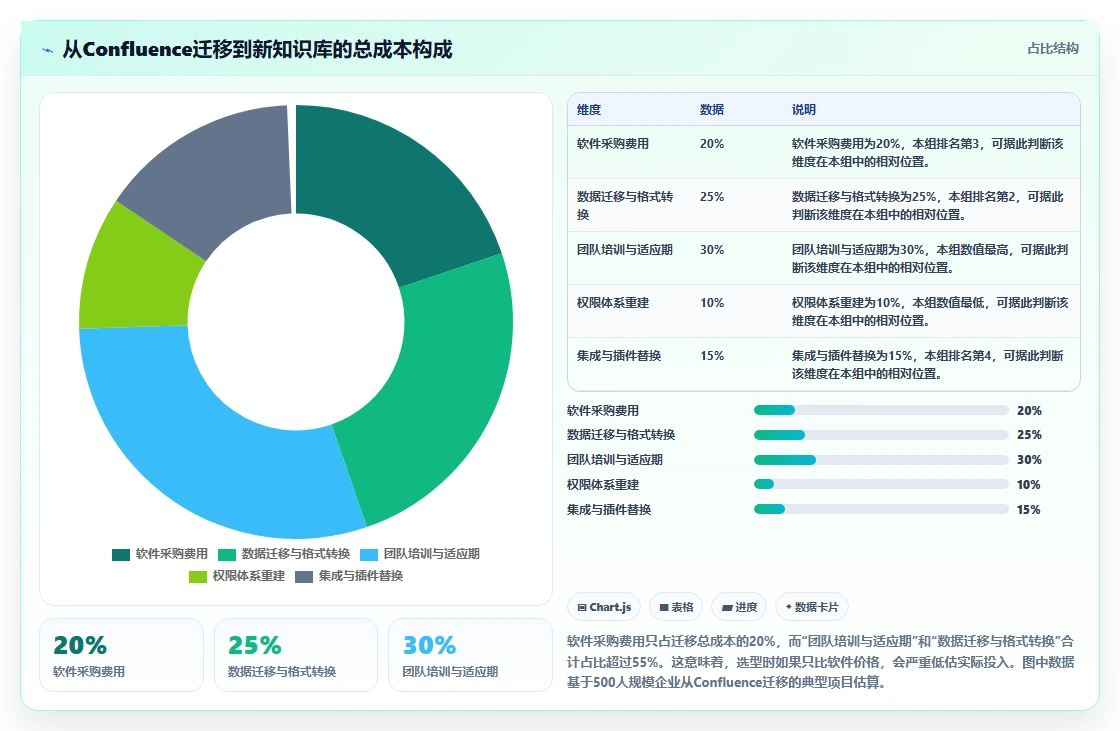This screenshot has height=731, width=1120.
Task: Select the 团队培训与适应期 table row name
Action: (x=625, y=250)
